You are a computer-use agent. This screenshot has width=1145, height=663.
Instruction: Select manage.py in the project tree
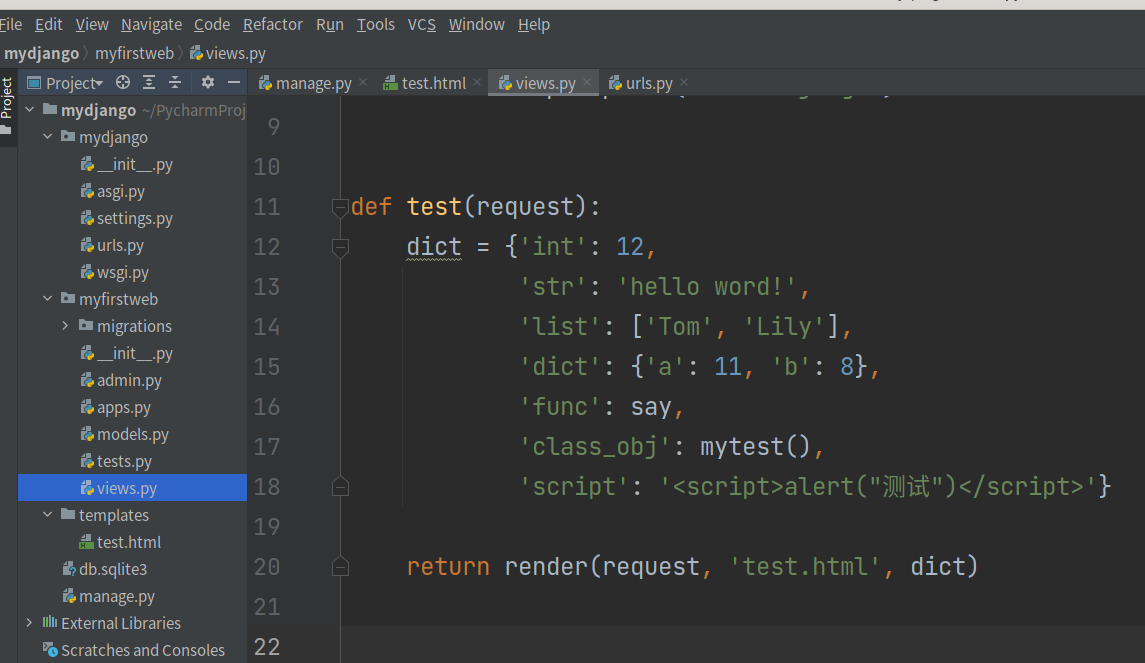[109, 597]
